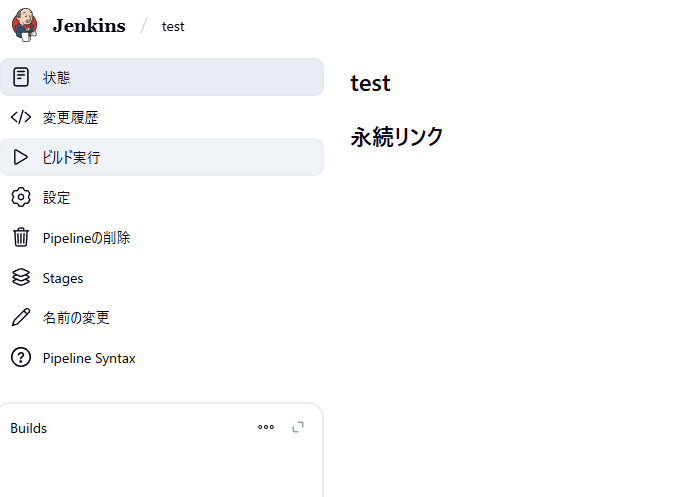Select Pipelineの削除 in the sidebar
The width and height of the screenshot is (678, 497).
86,238
